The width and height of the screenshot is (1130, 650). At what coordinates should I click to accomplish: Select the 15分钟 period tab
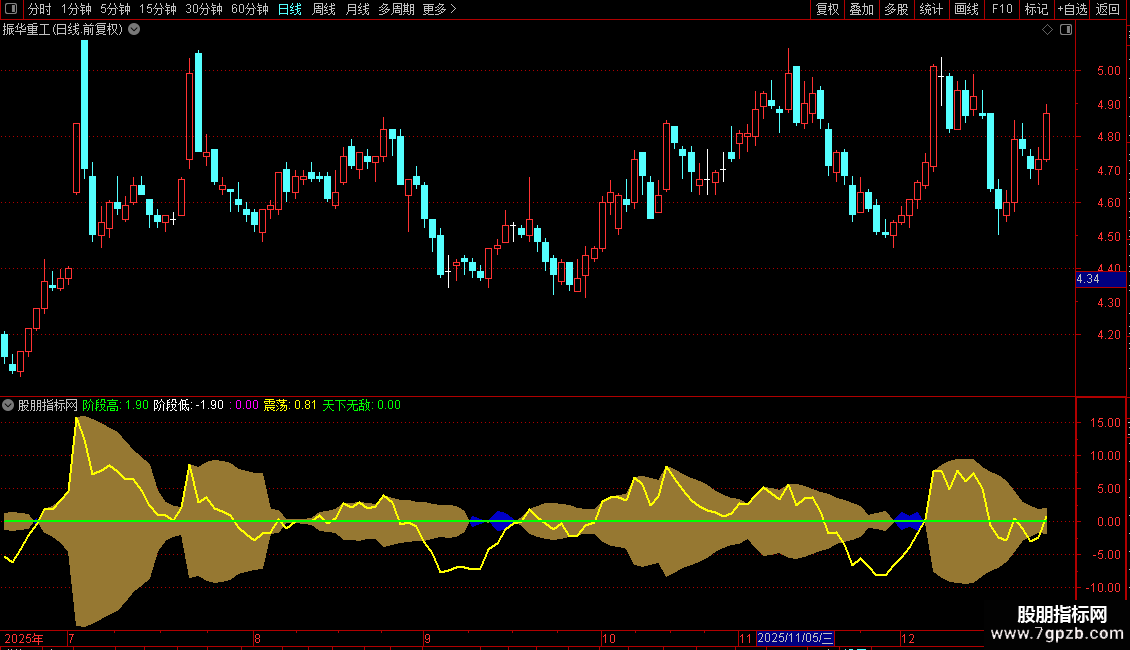click(158, 9)
